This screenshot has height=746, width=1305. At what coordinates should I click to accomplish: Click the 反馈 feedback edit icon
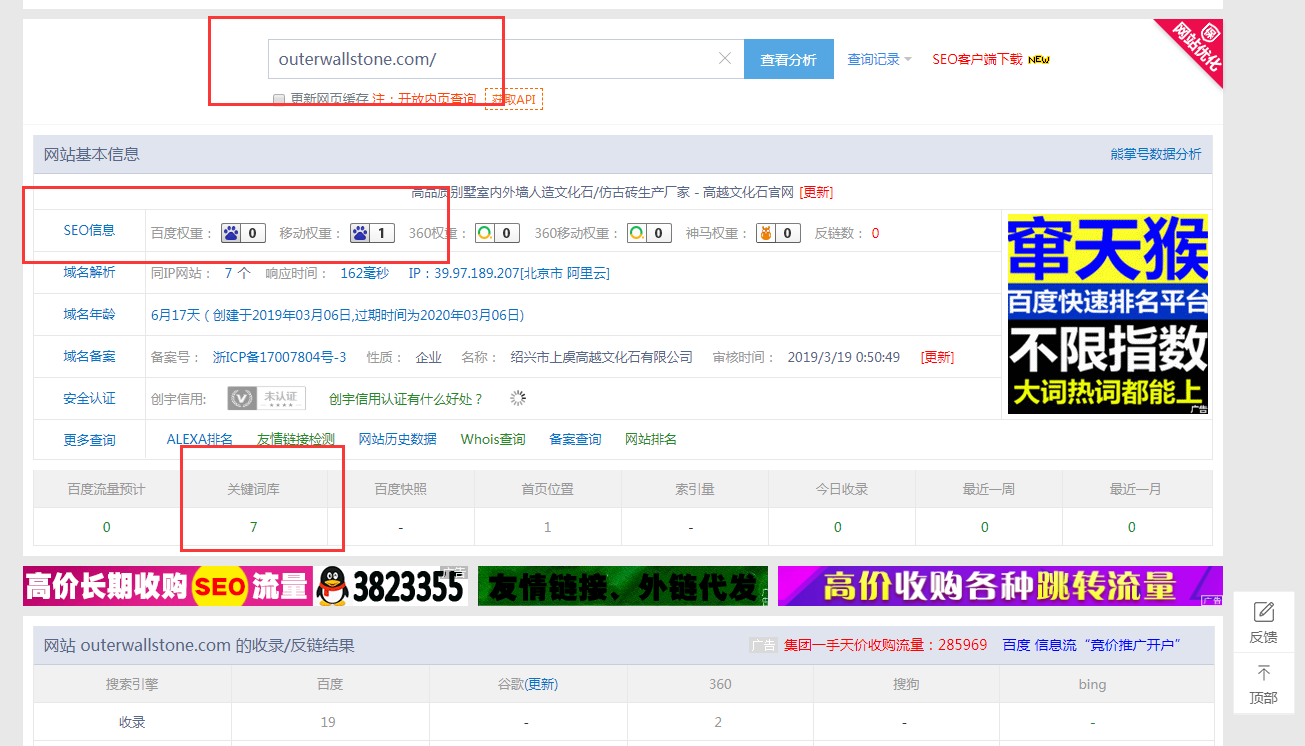(x=1264, y=612)
